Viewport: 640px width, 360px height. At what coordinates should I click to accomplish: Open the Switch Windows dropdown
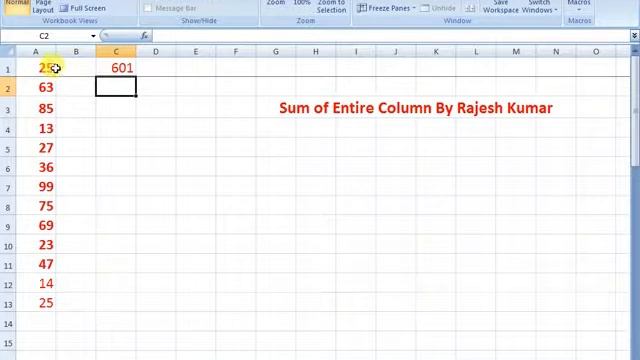tap(539, 7)
